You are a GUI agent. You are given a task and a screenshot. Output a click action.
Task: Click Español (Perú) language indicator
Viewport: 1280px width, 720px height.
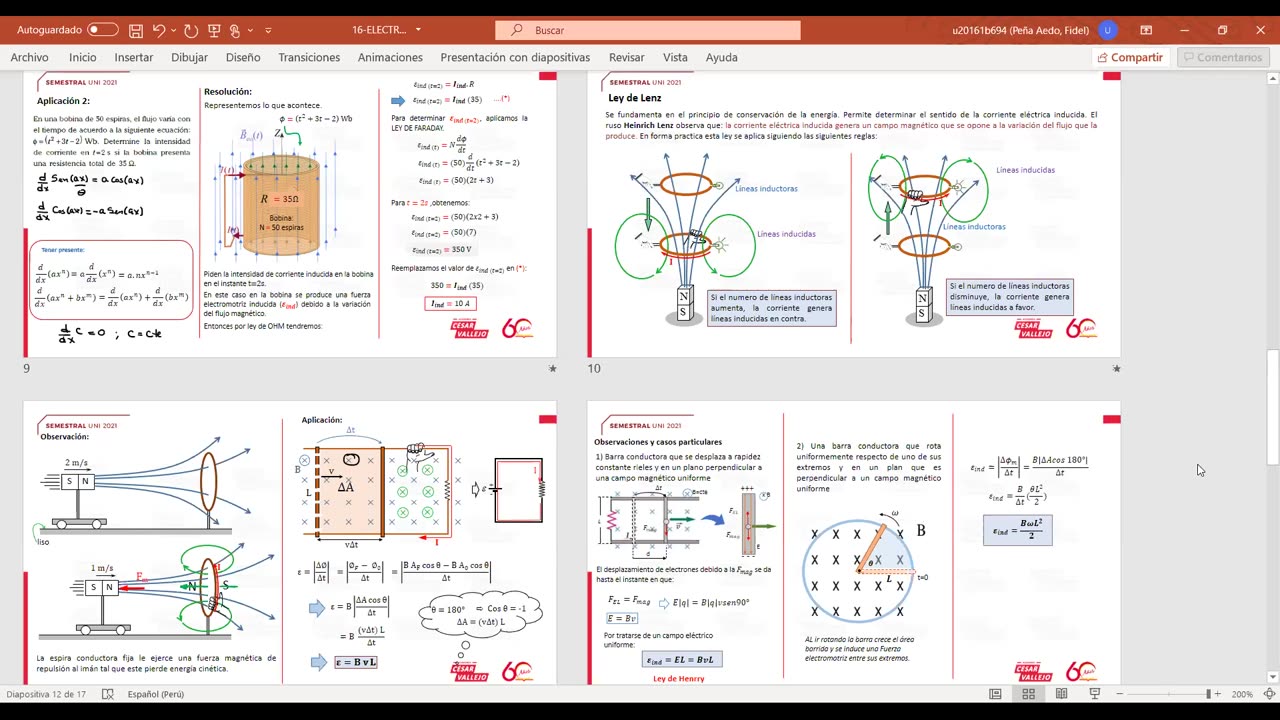click(156, 694)
